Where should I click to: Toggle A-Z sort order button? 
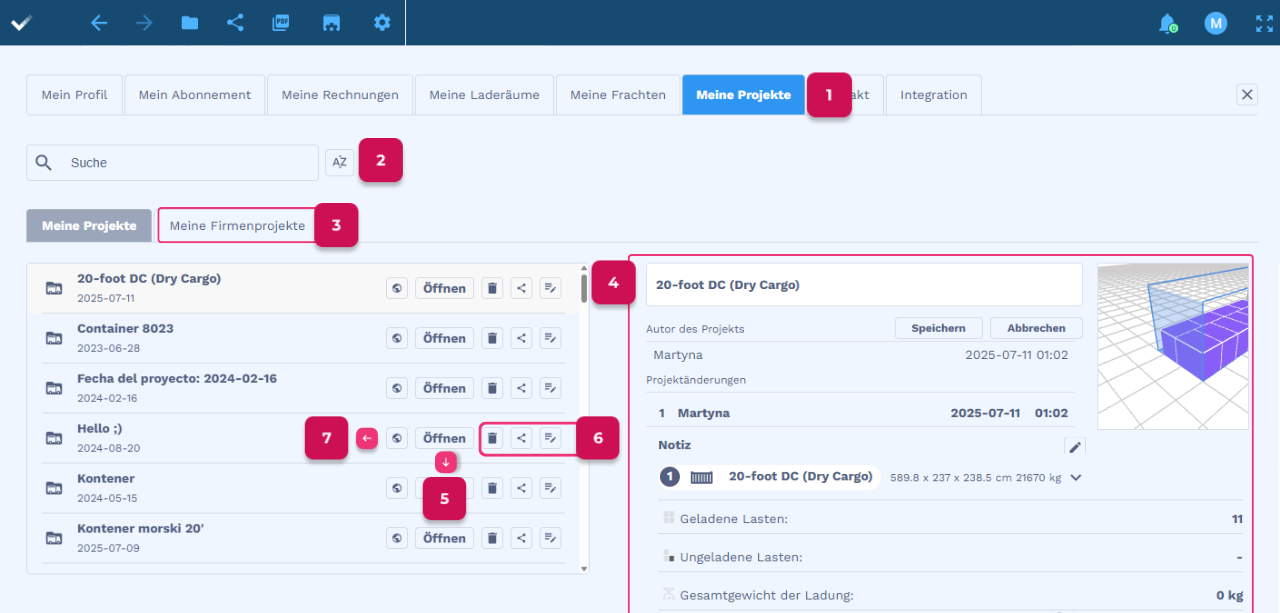[339, 162]
